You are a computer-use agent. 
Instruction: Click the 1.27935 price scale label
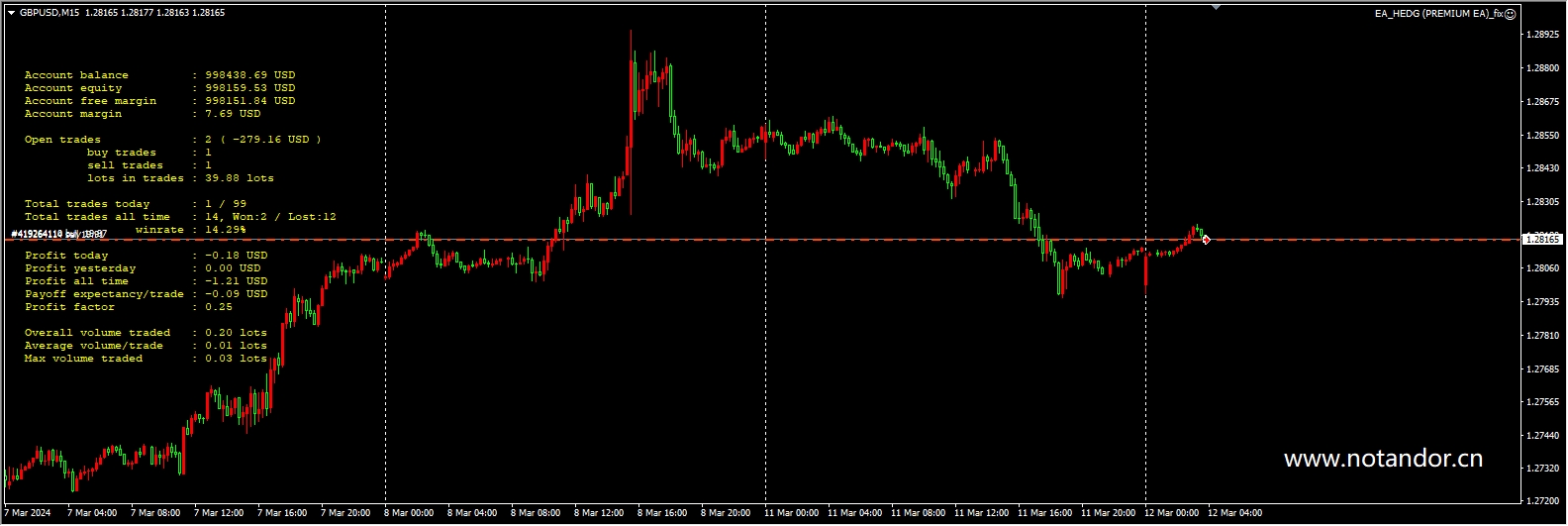[1542, 302]
